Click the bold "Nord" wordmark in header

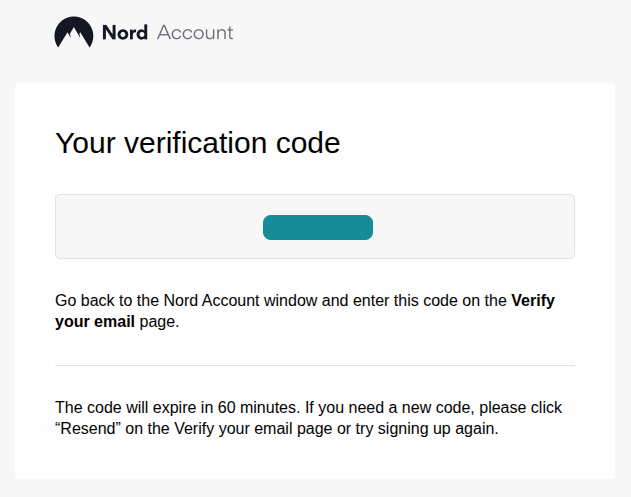click(124, 33)
